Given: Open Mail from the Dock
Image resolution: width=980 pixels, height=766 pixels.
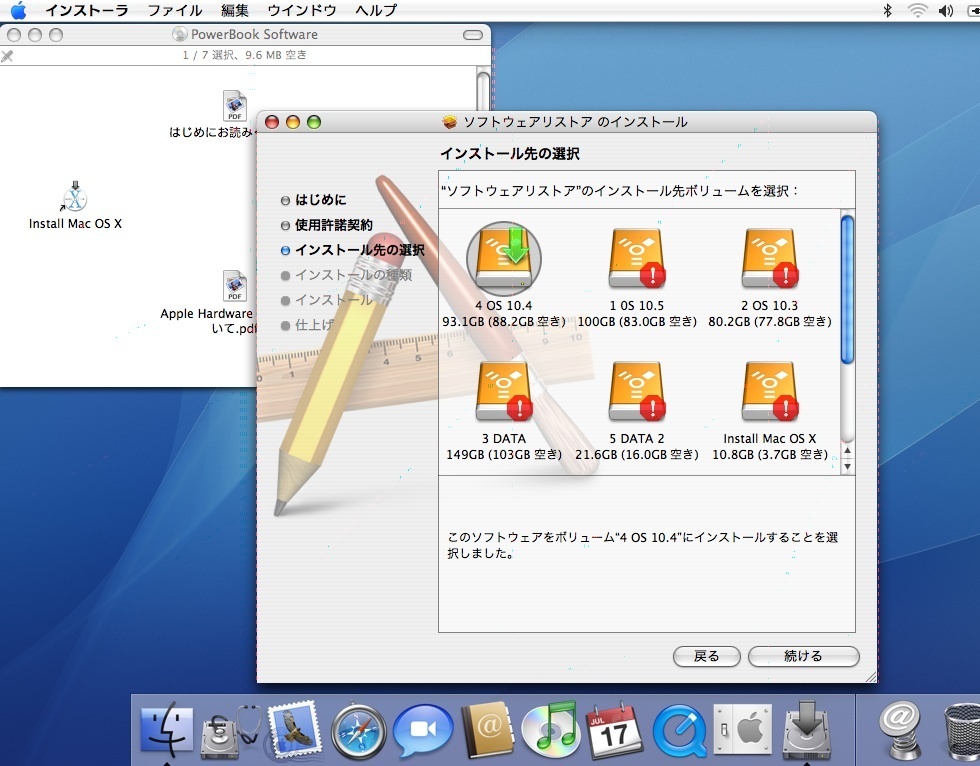Looking at the screenshot, I should coord(294,729).
